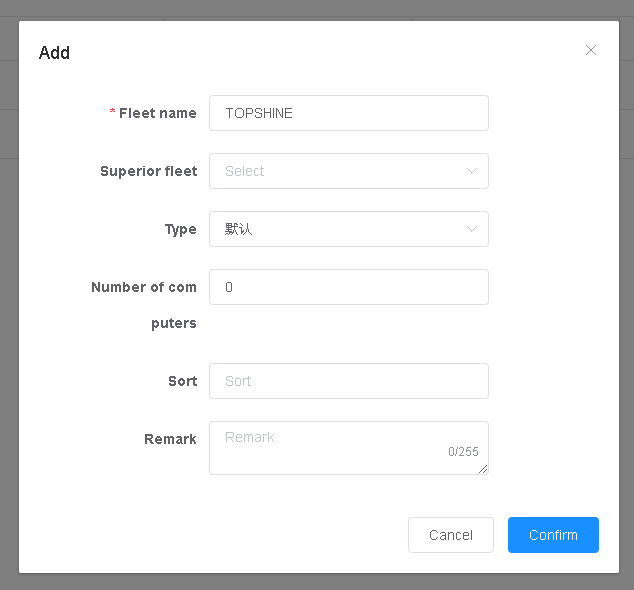Click the Type field label
This screenshot has width=634, height=590.
click(x=180, y=229)
